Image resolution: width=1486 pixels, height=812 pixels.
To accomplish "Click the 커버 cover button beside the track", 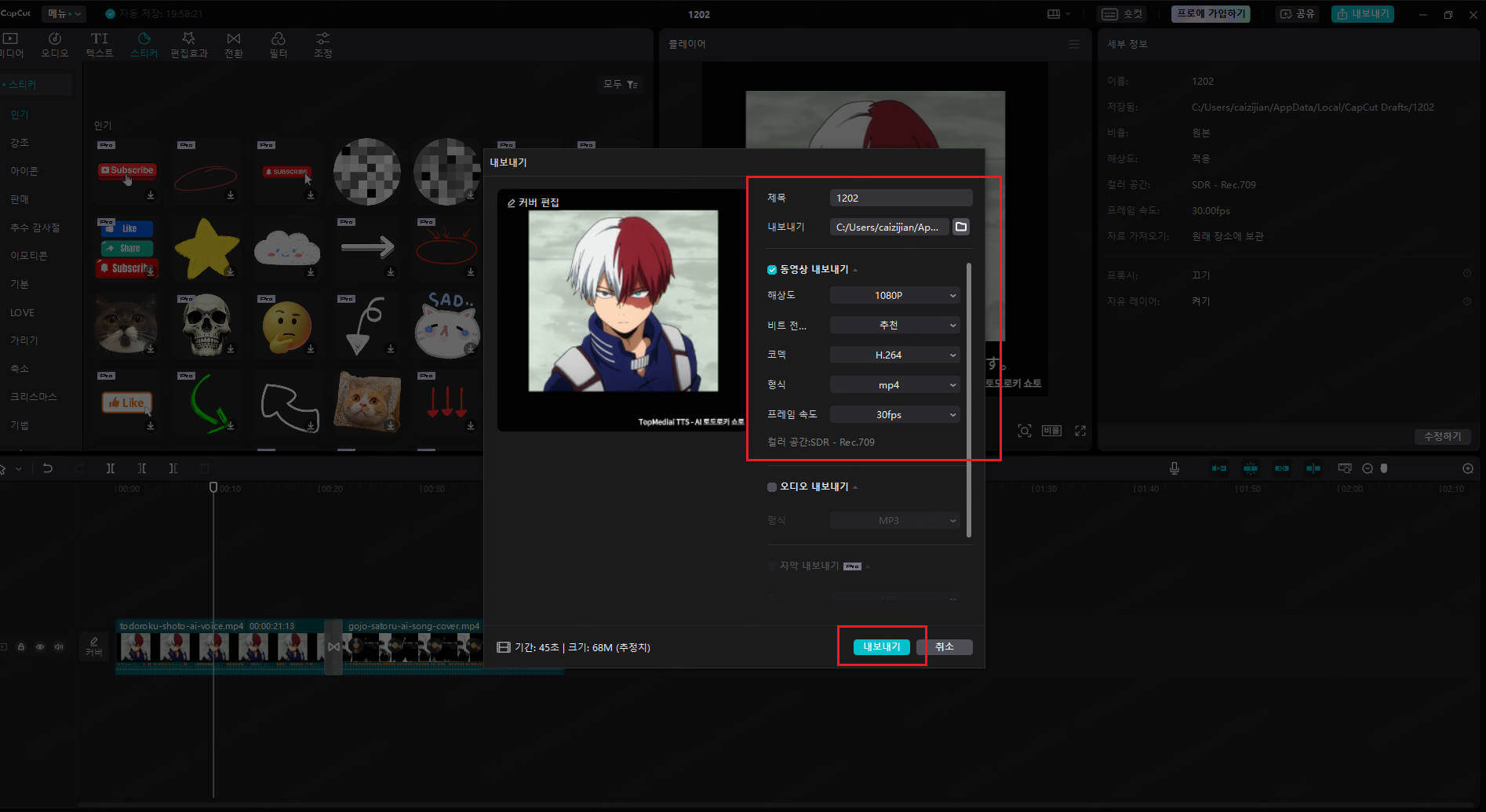I will (x=93, y=646).
